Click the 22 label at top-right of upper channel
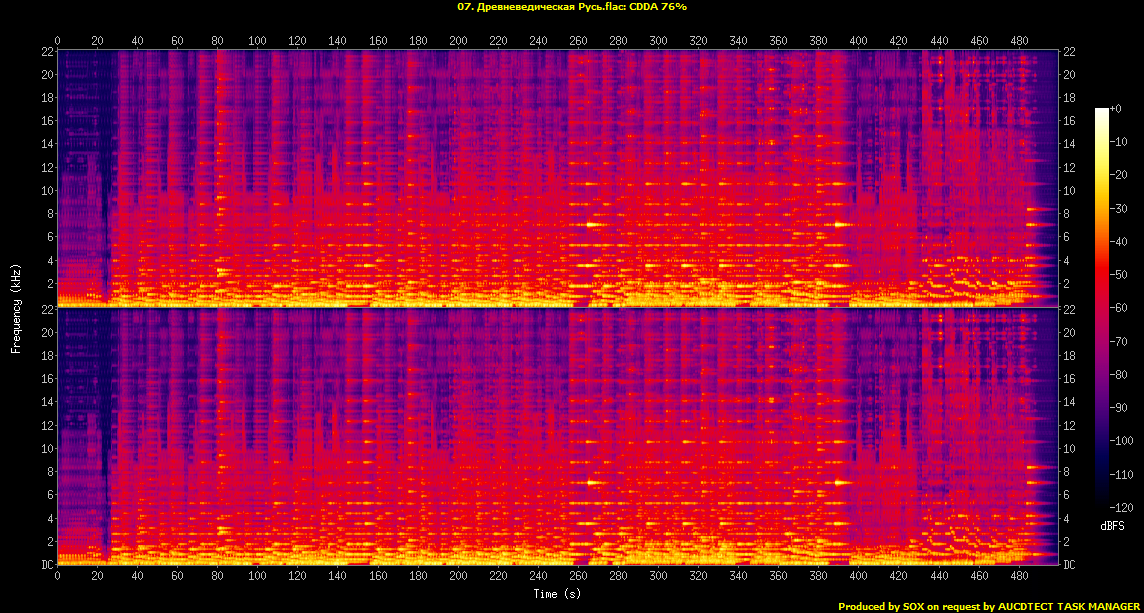The width and height of the screenshot is (1144, 613). coord(1068,52)
